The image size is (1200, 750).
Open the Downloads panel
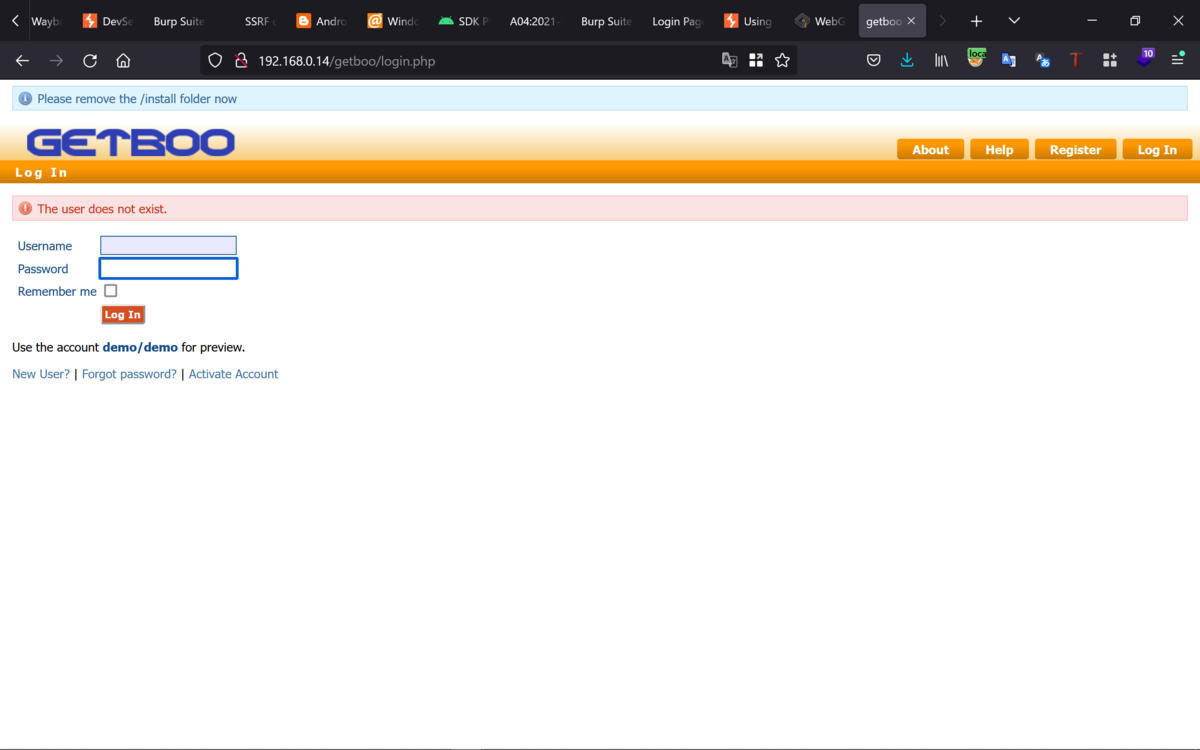907,61
